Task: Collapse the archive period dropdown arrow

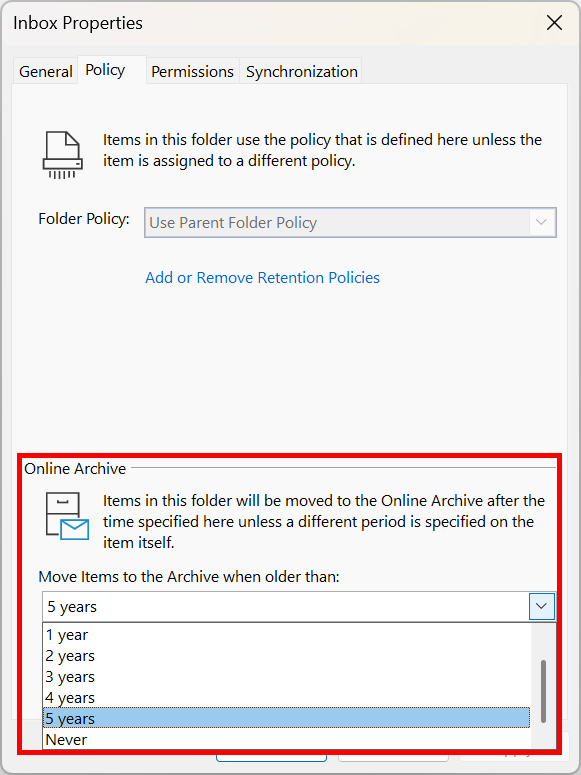Action: (x=541, y=606)
